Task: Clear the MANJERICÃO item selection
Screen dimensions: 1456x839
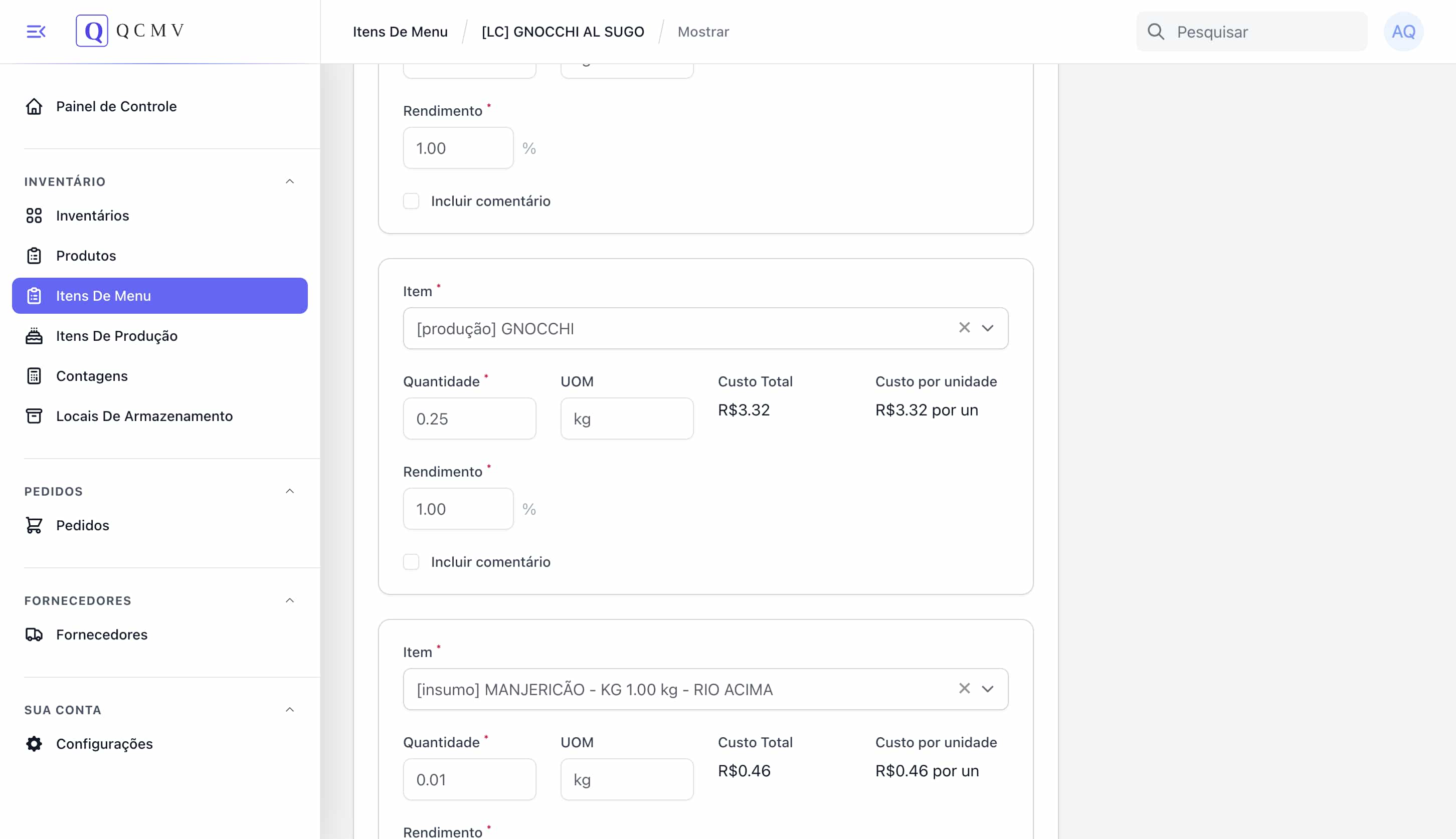Action: coord(964,689)
